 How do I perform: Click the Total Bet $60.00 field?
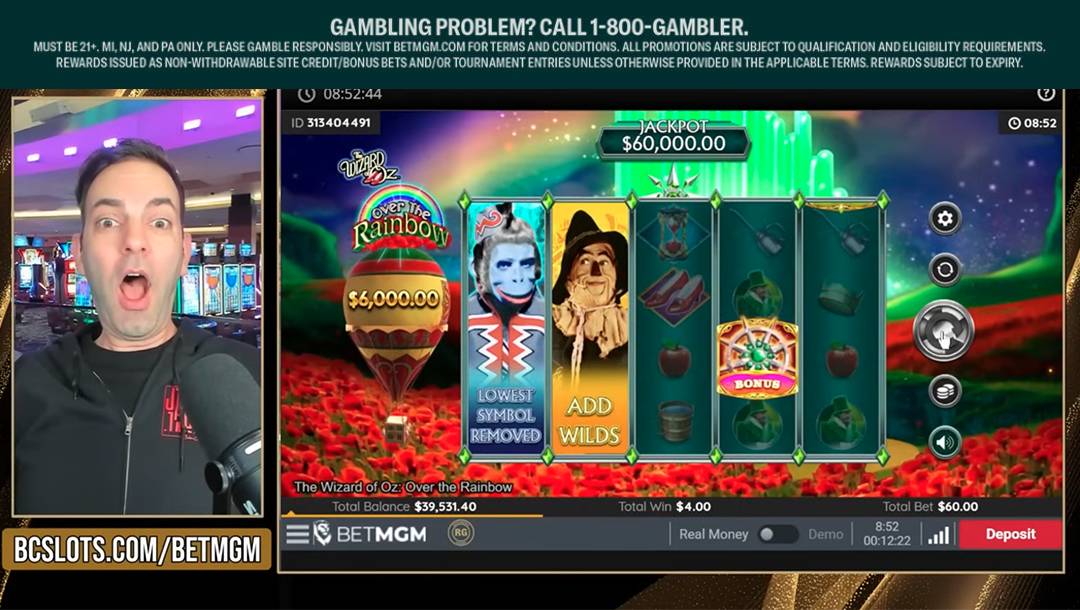(931, 507)
